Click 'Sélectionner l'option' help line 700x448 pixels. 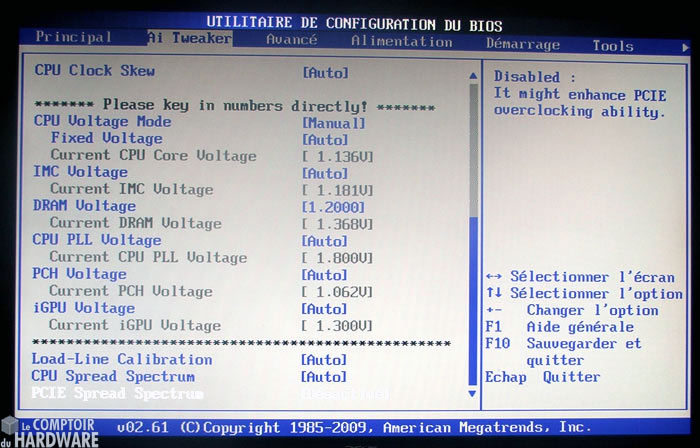coord(584,294)
